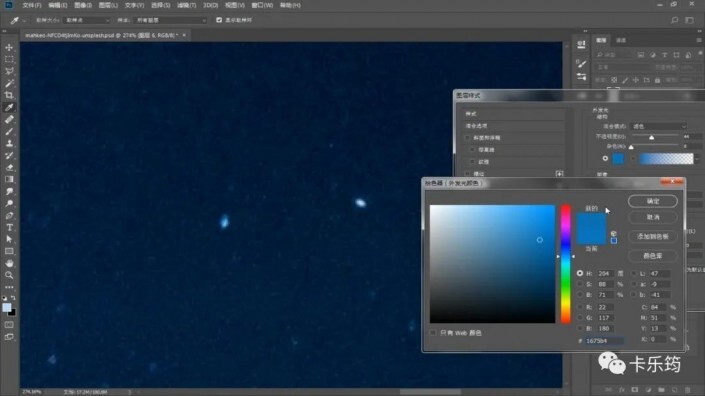Select the Eyedropper tool in the toolbox
Image resolution: width=705 pixels, height=396 pixels.
[x=9, y=107]
